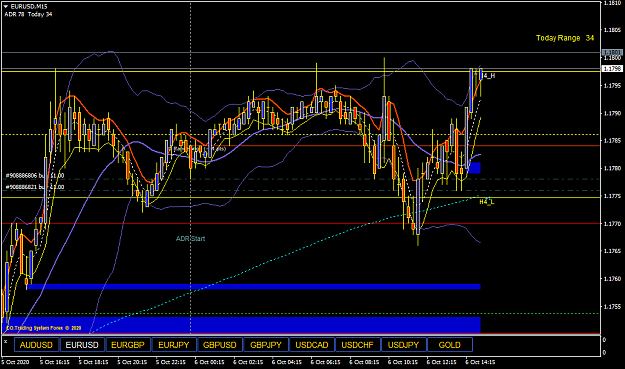Switch chart to AUDUSD symbol button

tap(36, 345)
